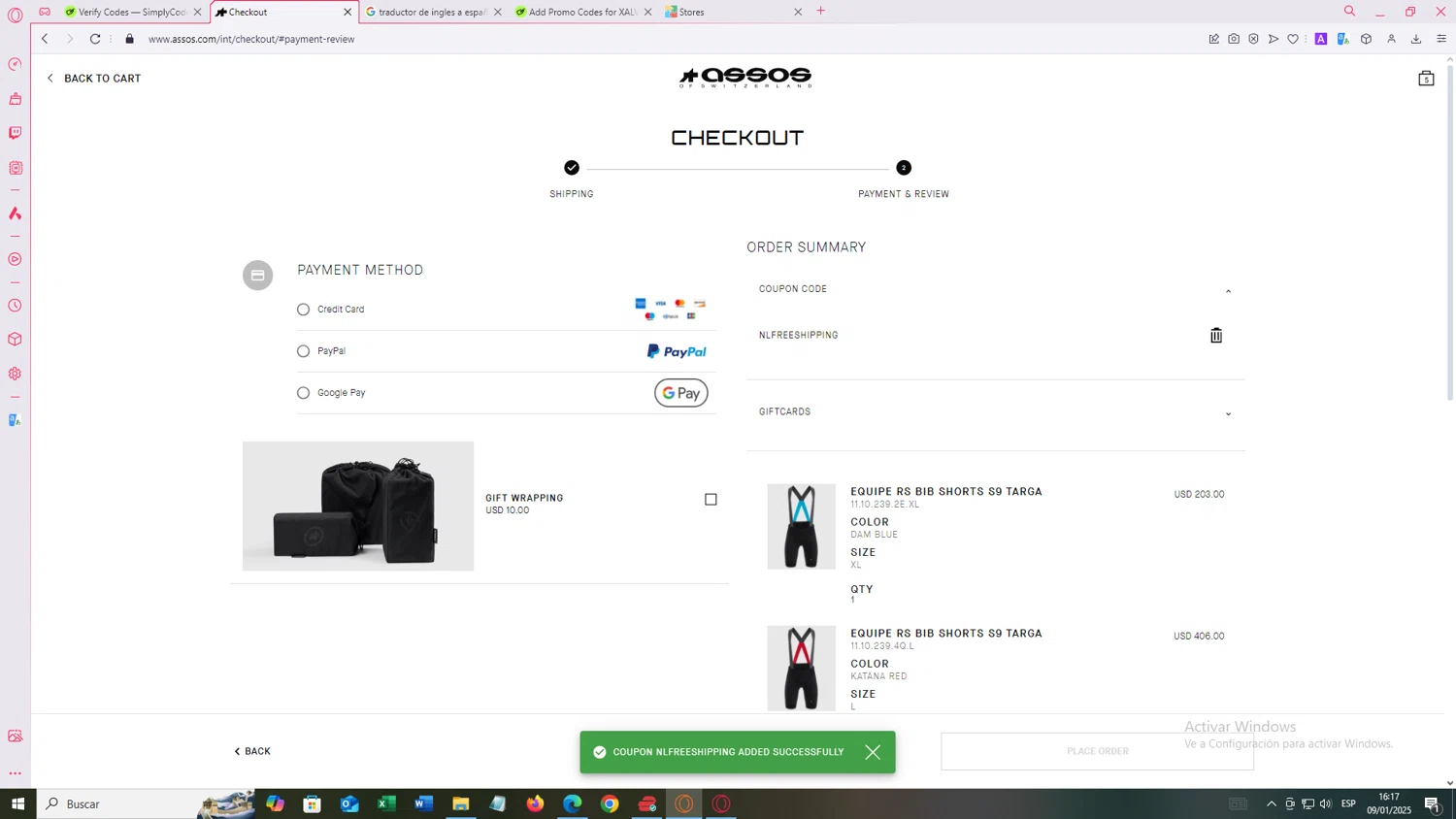
Task: Open Google Chrome from the taskbar
Action: pos(610,803)
